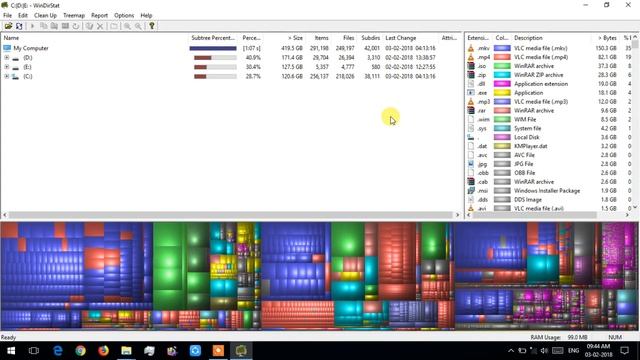Open the Clean Up menu
The height and width of the screenshot is (360, 640).
pos(45,15)
